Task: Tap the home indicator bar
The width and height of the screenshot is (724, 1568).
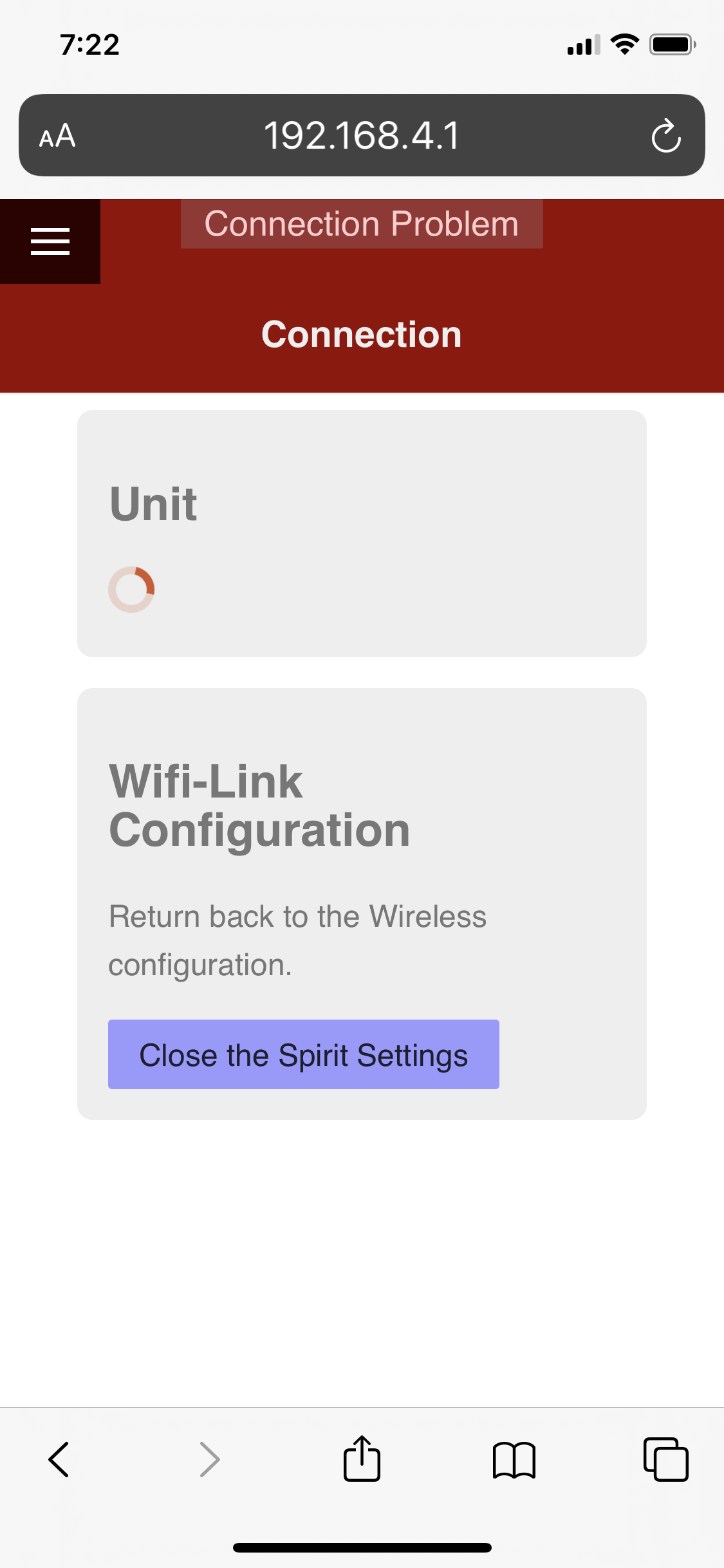Action: (362, 1547)
